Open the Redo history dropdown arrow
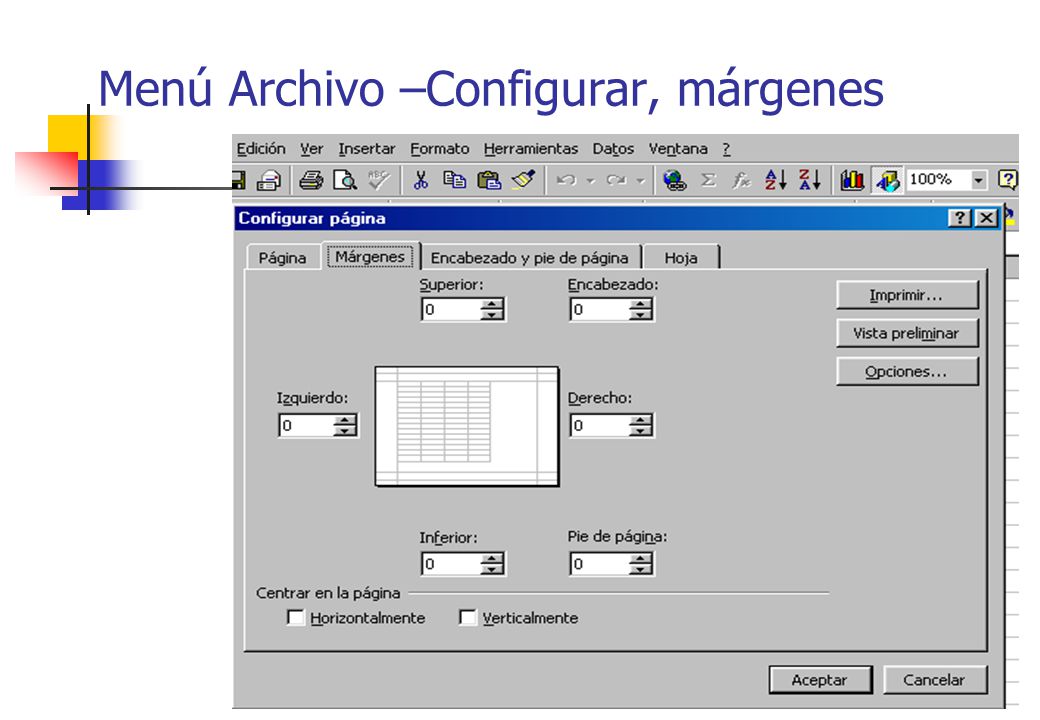The image size is (1040, 720). (x=640, y=180)
